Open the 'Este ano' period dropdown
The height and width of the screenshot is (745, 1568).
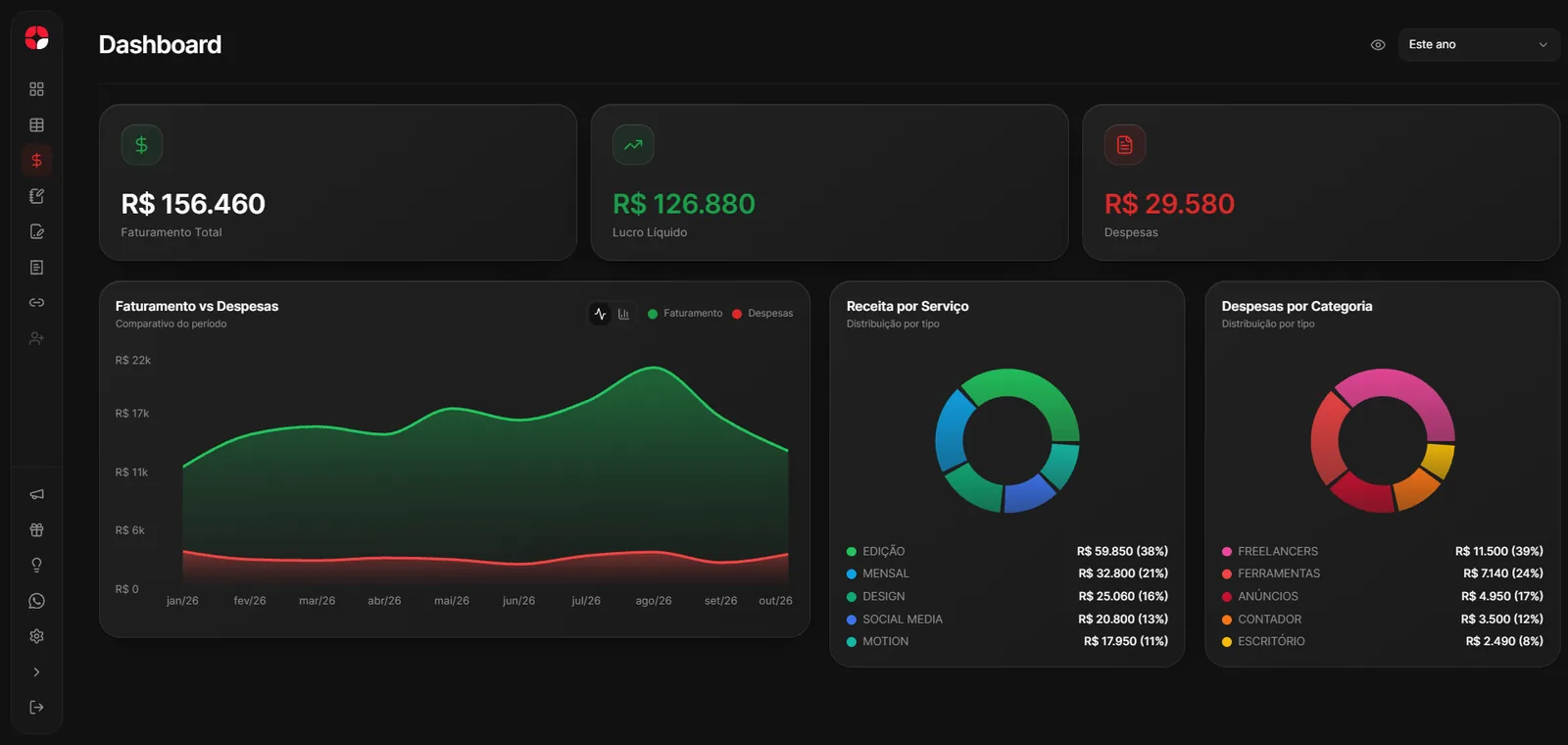point(1478,44)
